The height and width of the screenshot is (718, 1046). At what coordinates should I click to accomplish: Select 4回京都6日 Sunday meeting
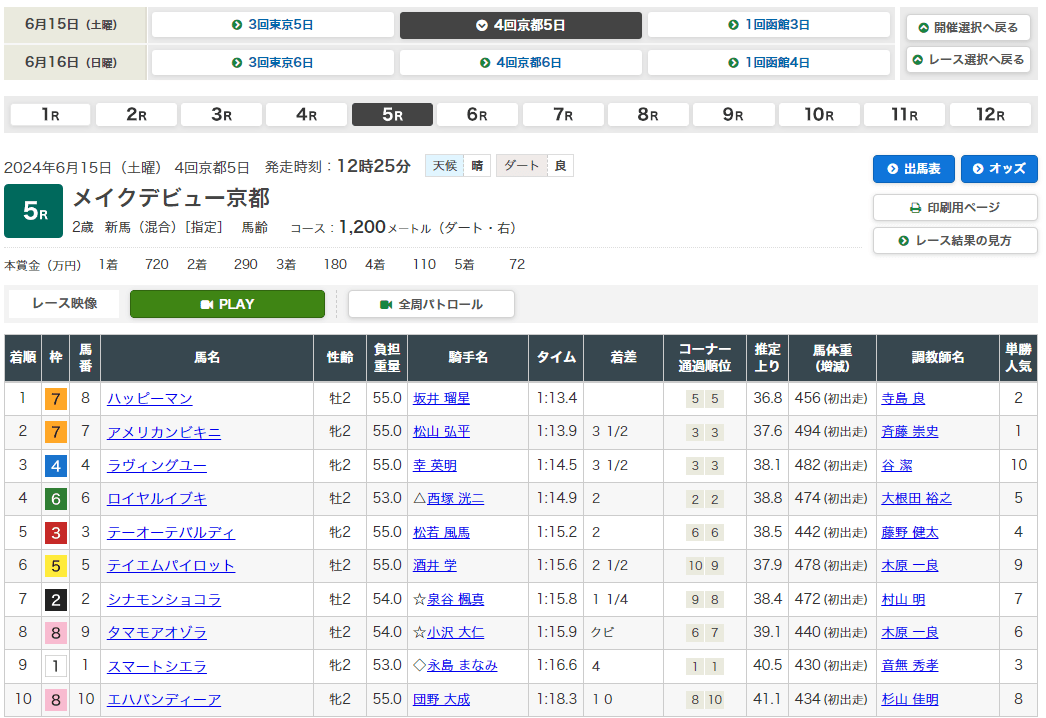(x=520, y=62)
